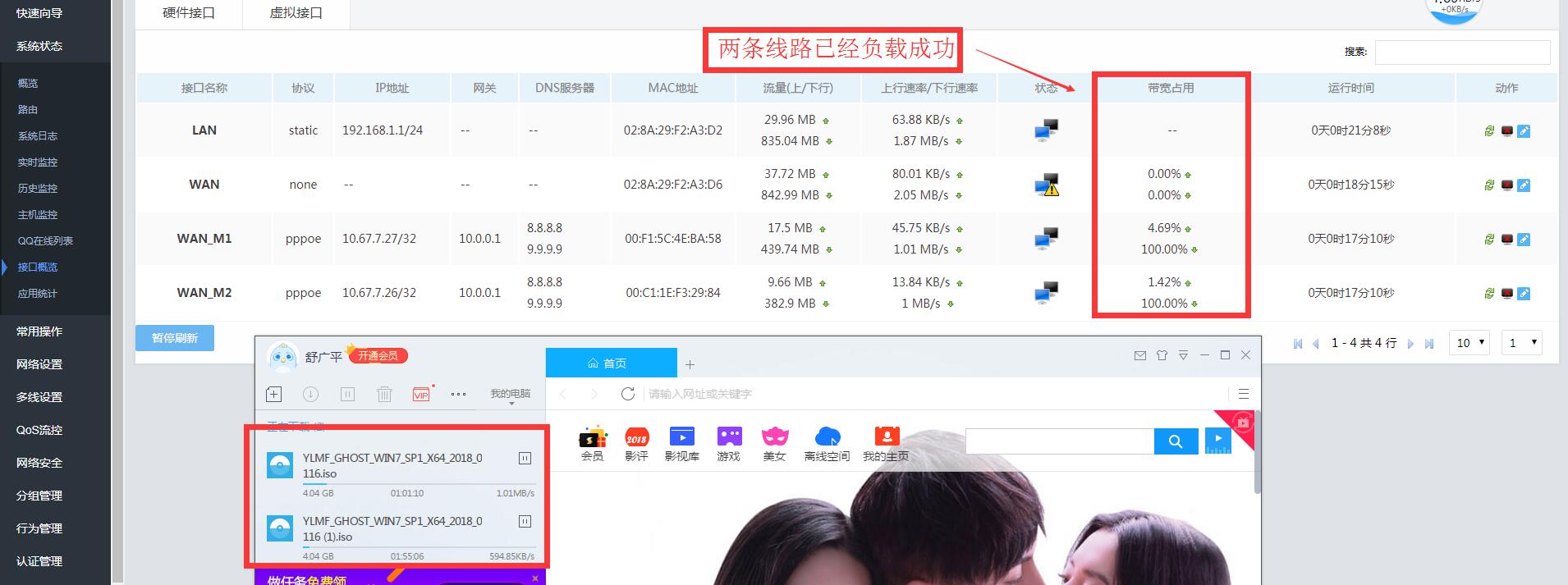This screenshot has height=585, width=1568.
Task: Open the 离线空间 cloud icon
Action: [x=827, y=444]
